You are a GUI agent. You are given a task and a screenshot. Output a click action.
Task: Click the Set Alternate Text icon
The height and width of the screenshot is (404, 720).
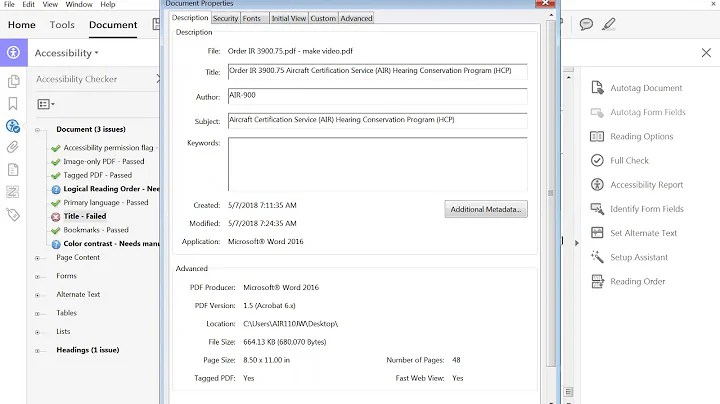pos(597,233)
